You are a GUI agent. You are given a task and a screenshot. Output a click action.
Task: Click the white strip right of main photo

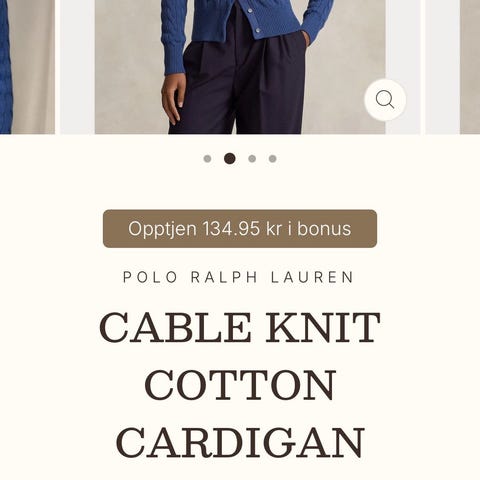403,67
